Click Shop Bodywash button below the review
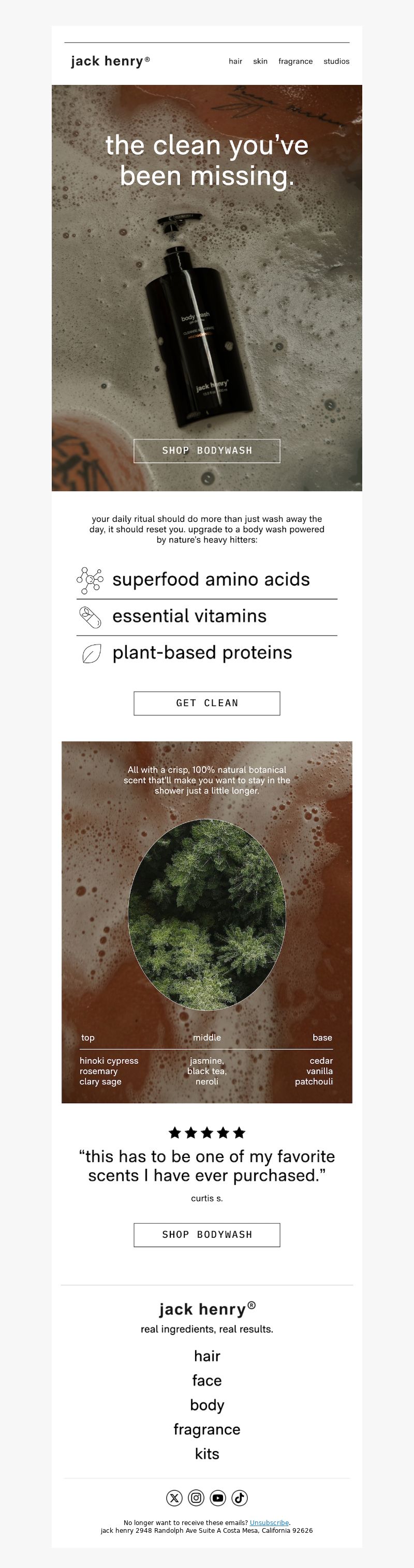Viewport: 414px width, 1568px height. pos(207,1235)
